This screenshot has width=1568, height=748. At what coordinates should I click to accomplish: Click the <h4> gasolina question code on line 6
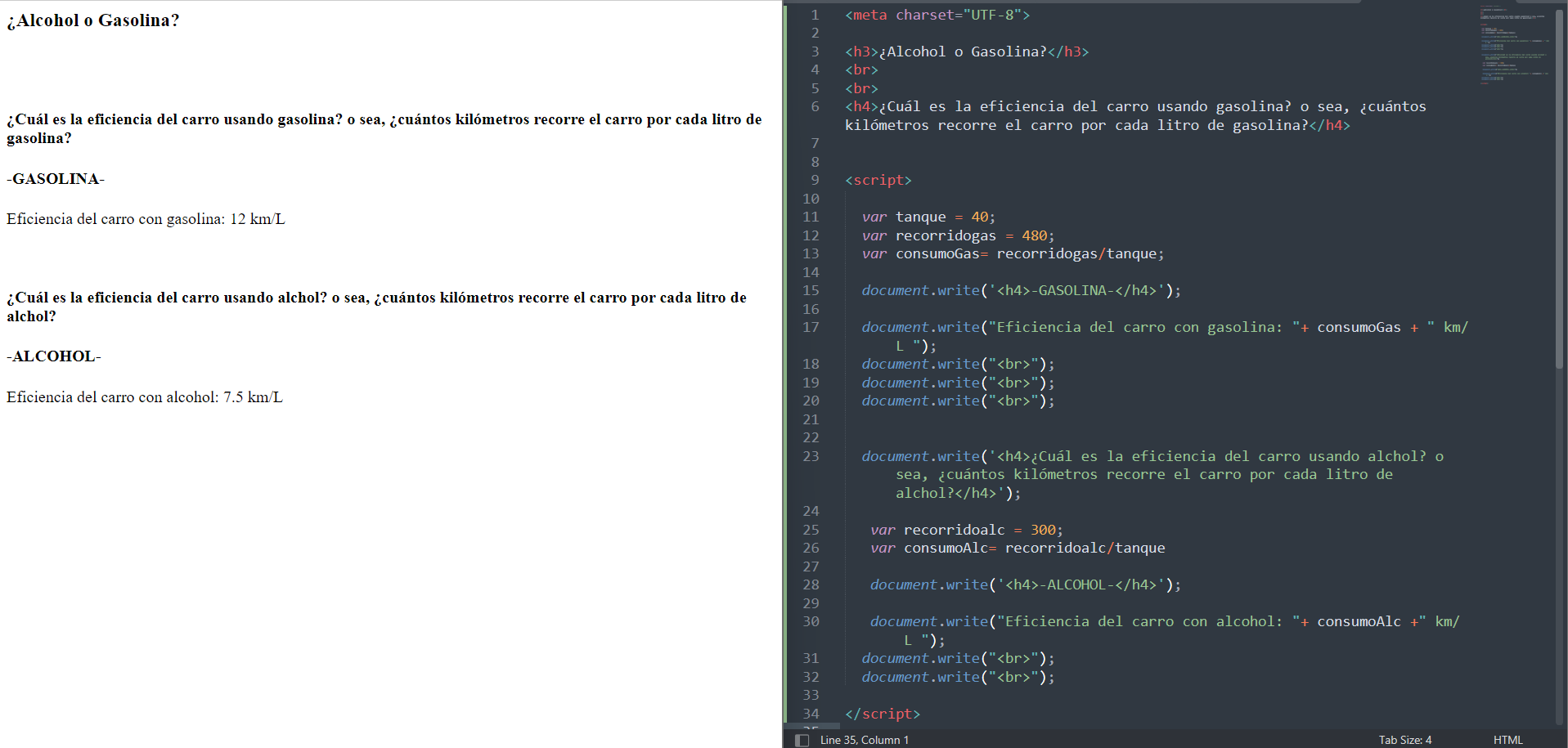(x=1135, y=115)
